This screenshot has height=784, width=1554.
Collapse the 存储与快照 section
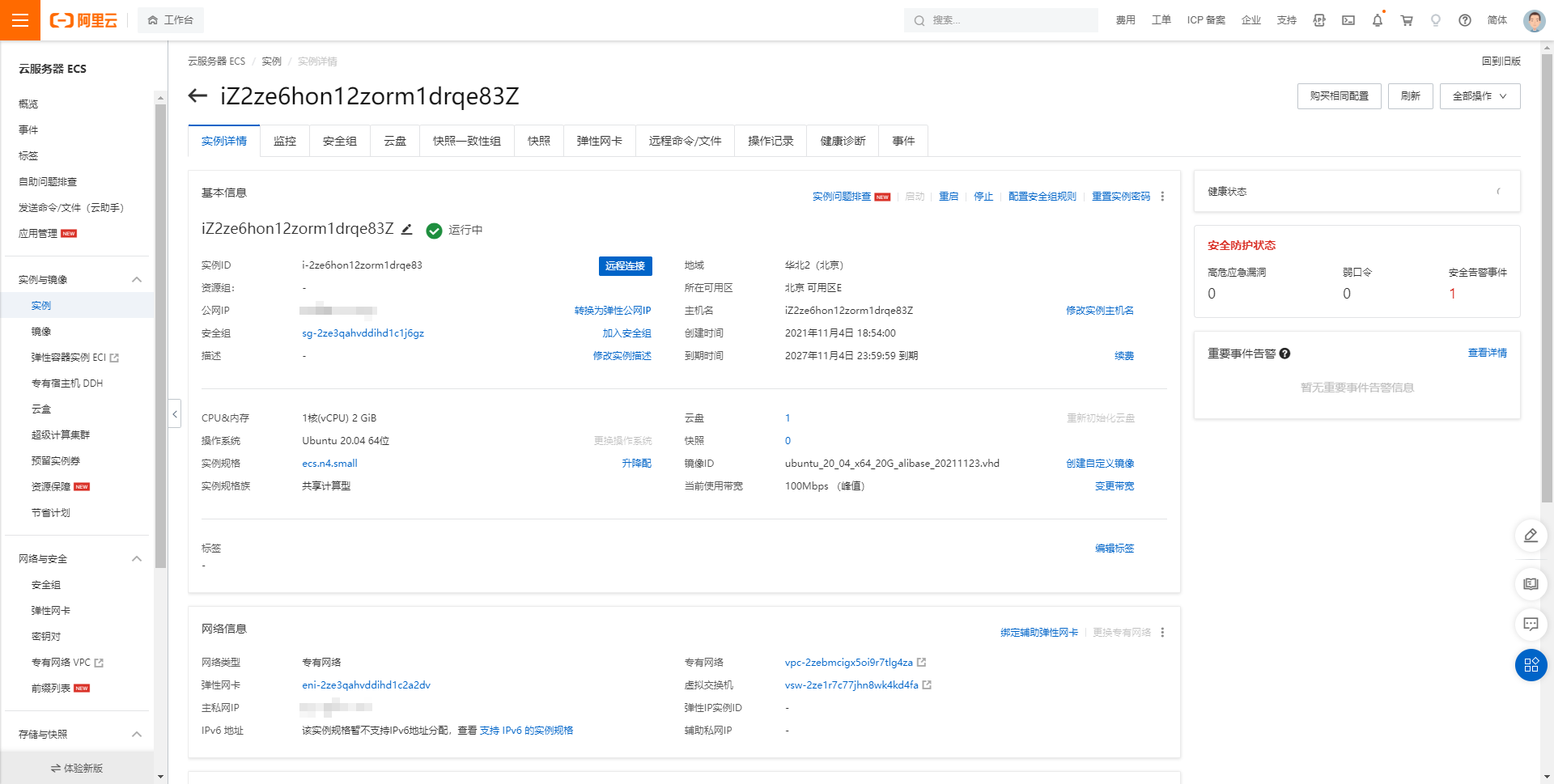(137, 735)
